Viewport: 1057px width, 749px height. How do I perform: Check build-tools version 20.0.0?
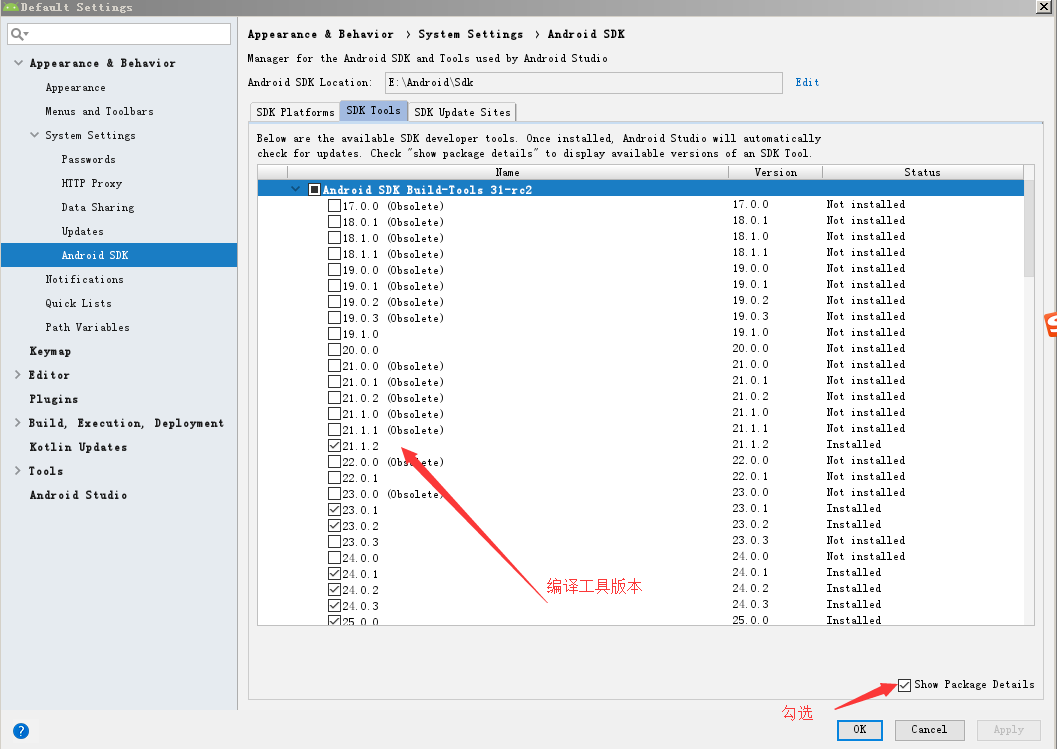coord(334,349)
